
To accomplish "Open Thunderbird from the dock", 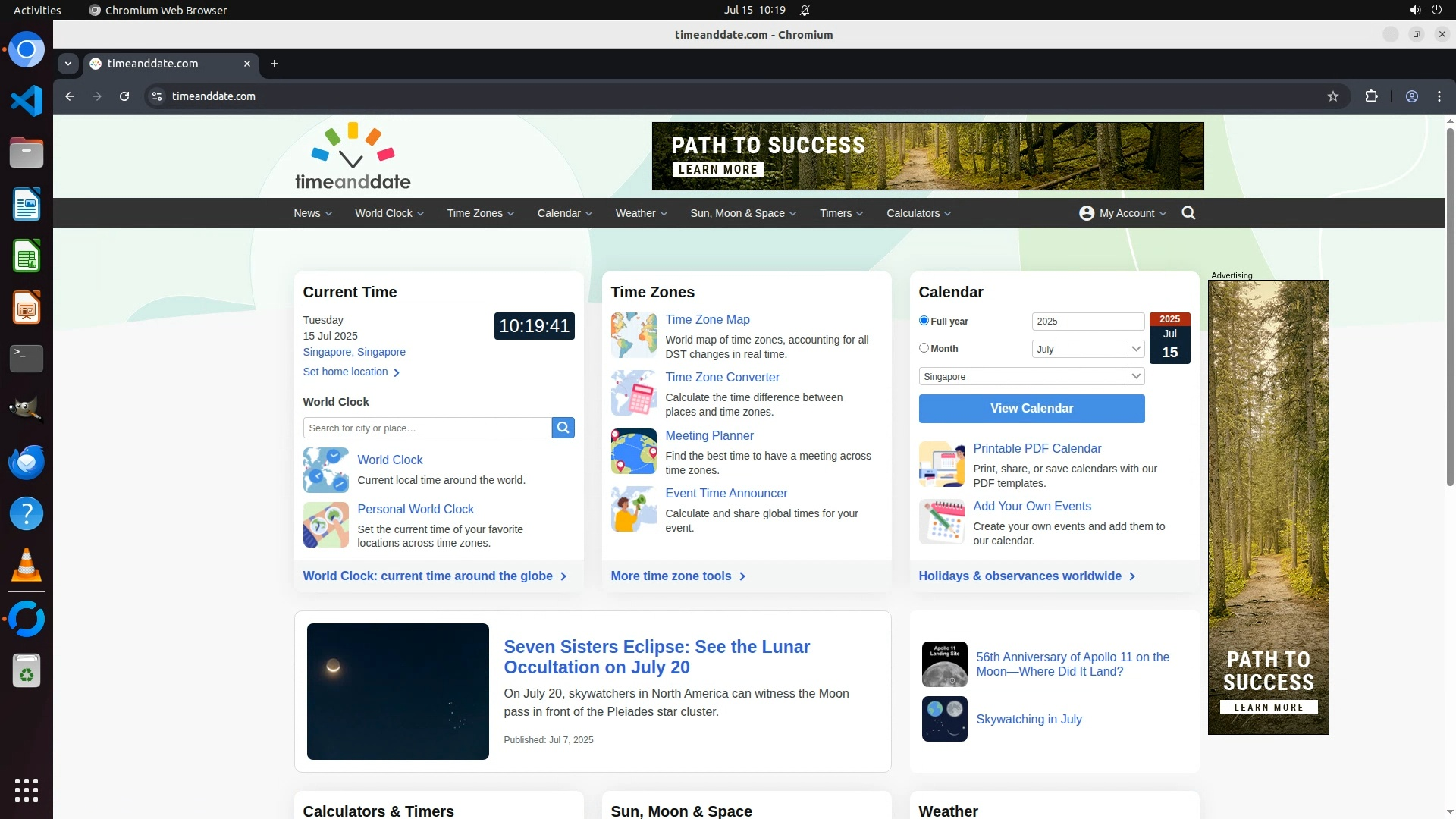I will click(x=27, y=463).
